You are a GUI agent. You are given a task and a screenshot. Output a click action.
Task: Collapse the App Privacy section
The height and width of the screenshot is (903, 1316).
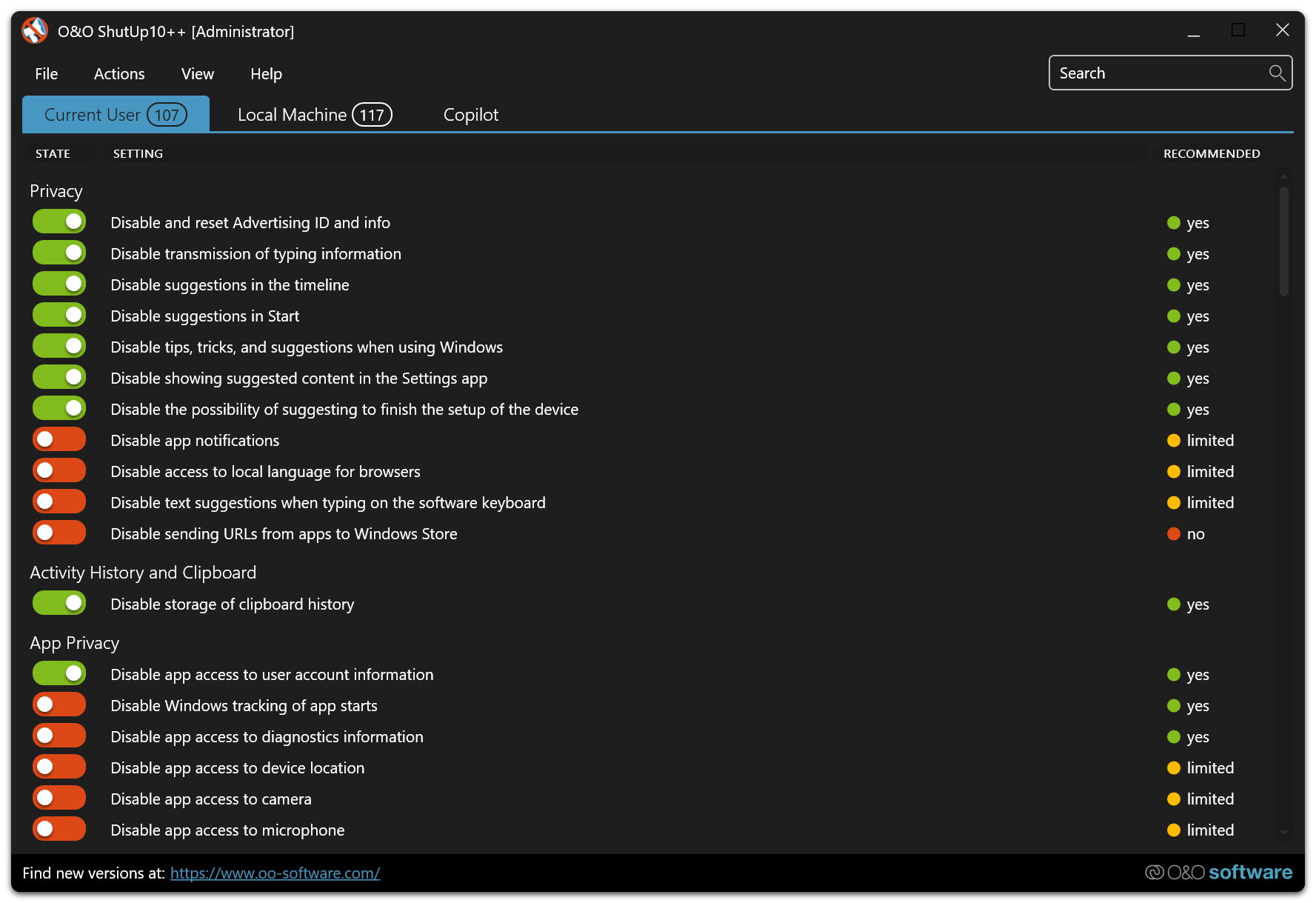(x=74, y=643)
